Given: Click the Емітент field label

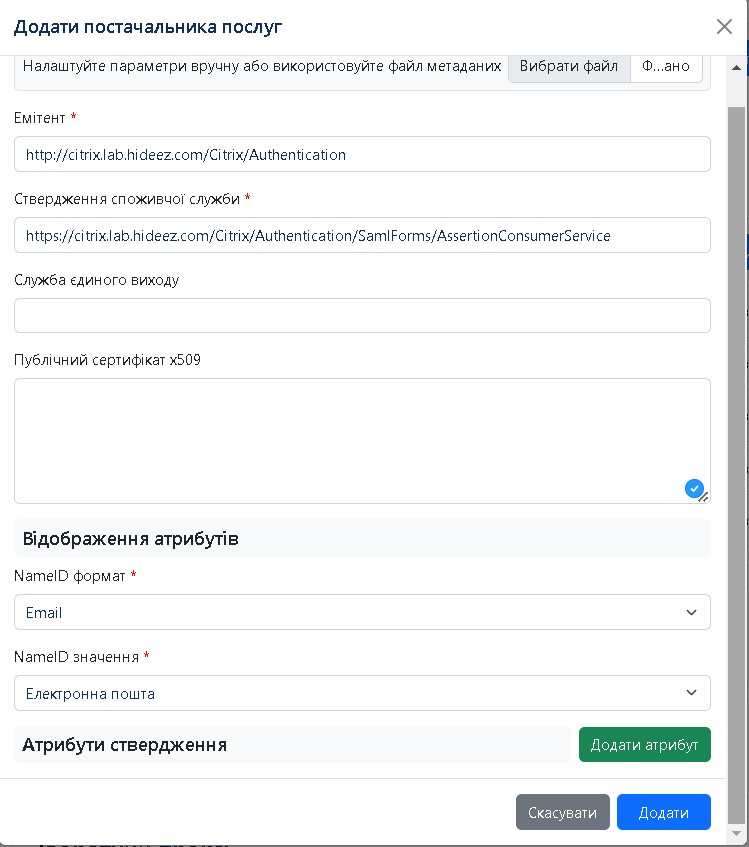Looking at the screenshot, I should (40, 118).
